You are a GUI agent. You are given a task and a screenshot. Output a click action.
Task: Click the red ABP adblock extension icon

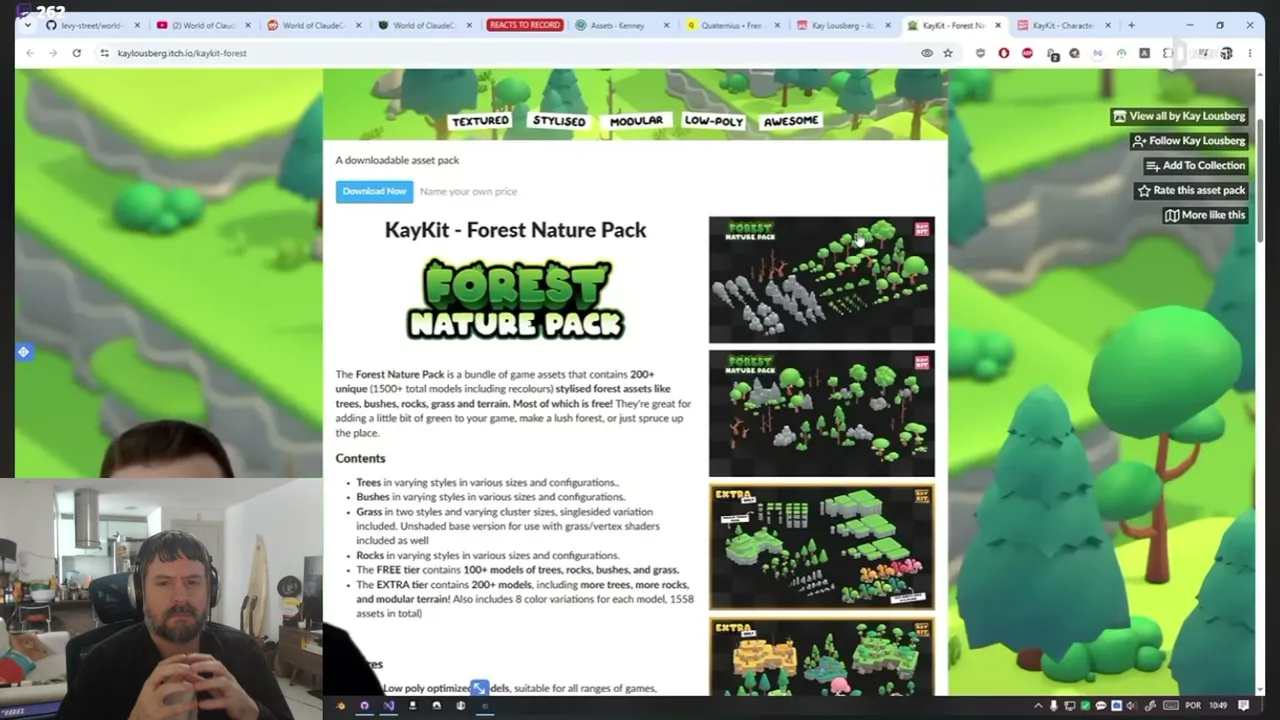click(x=1027, y=53)
